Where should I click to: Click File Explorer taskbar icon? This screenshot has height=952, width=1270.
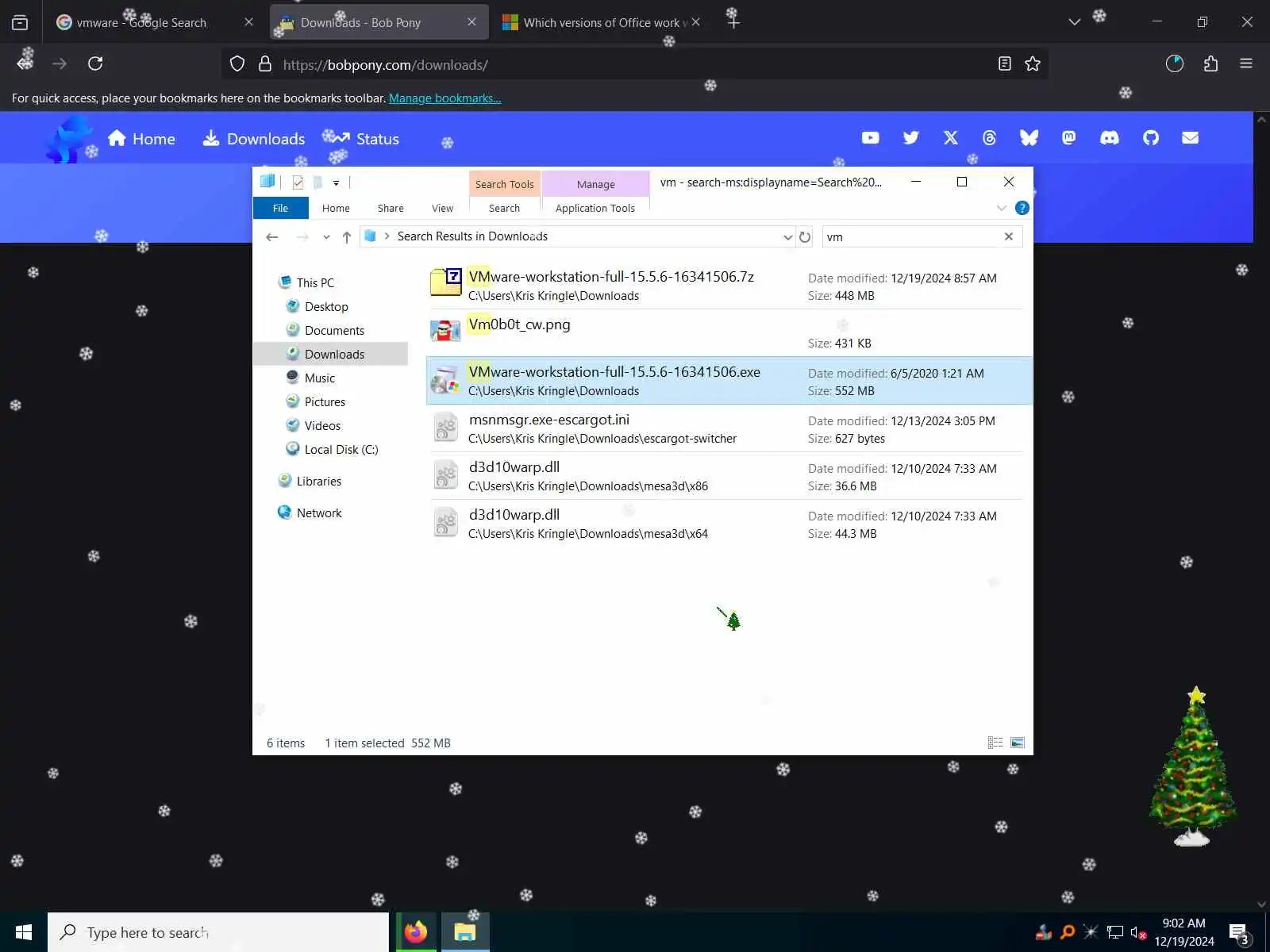pyautogui.click(x=465, y=932)
